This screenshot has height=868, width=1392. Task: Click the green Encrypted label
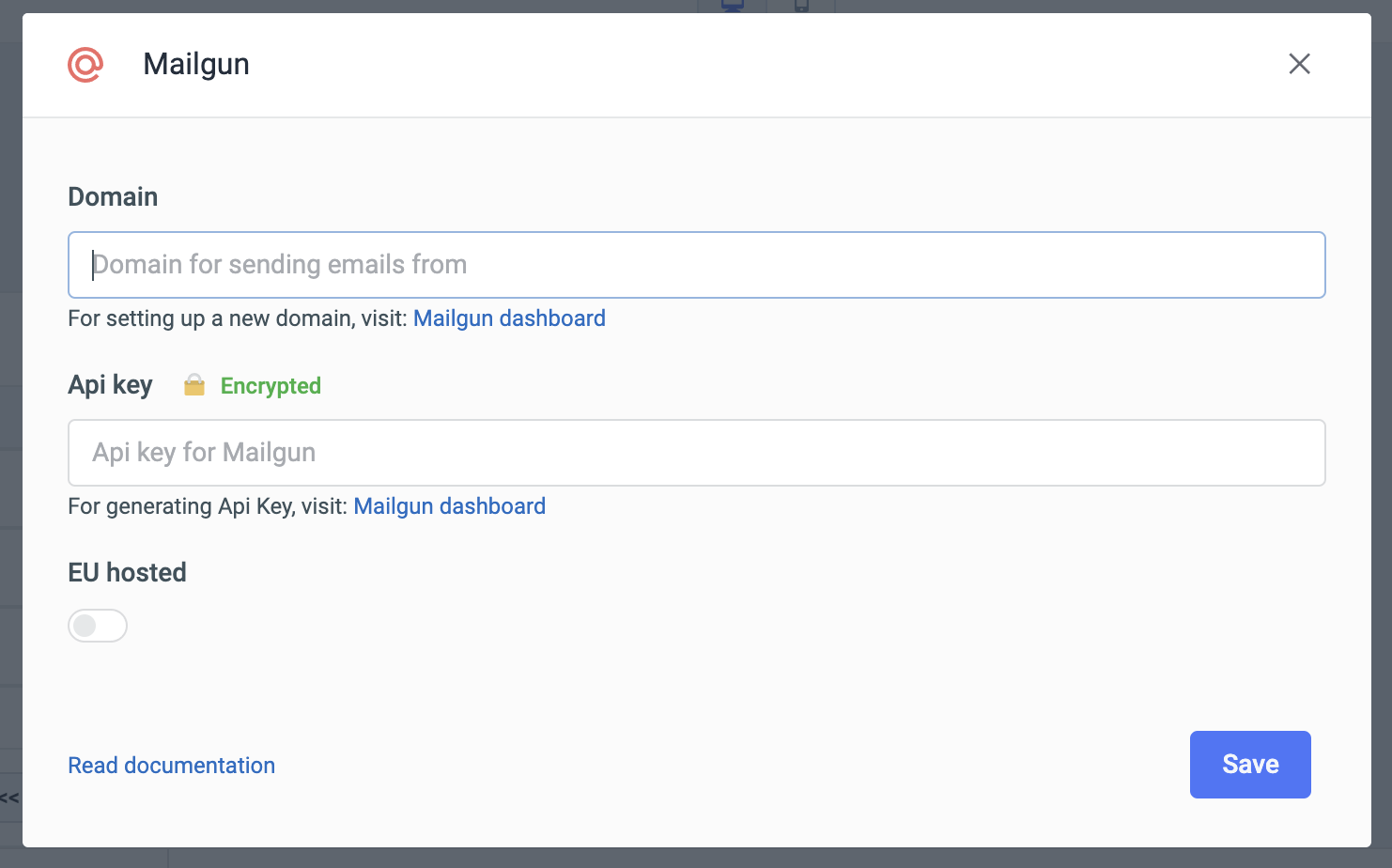[271, 386]
